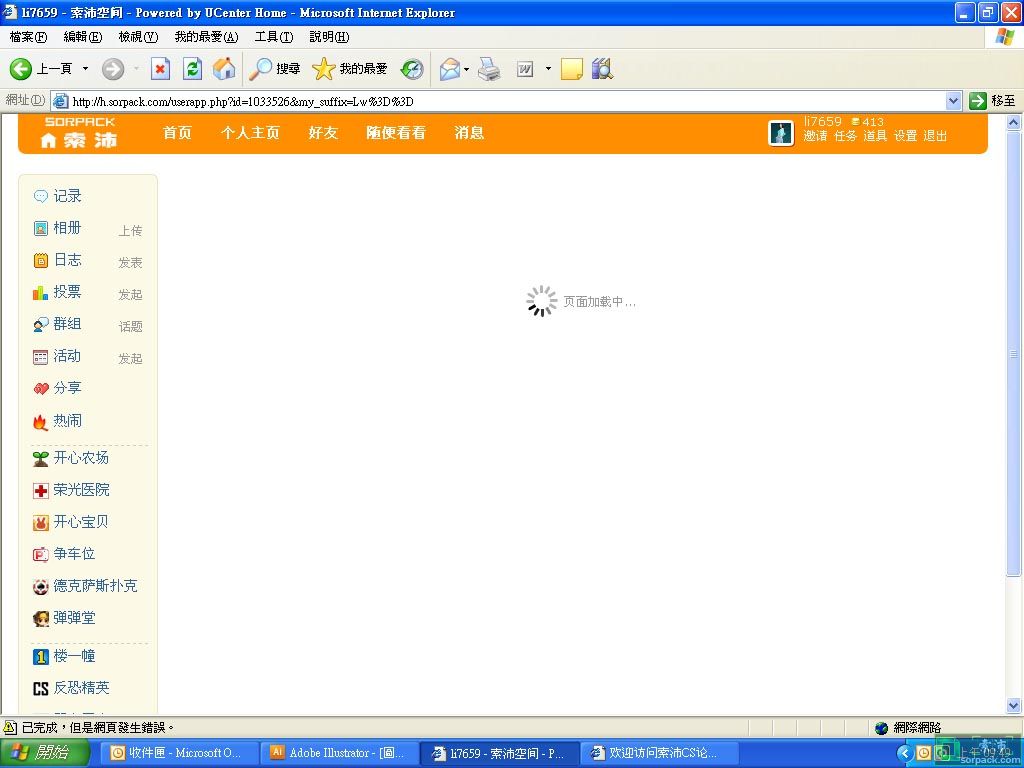The image size is (1024, 768).
Task: Click the 上传 link beside 相册
Action: pos(130,230)
